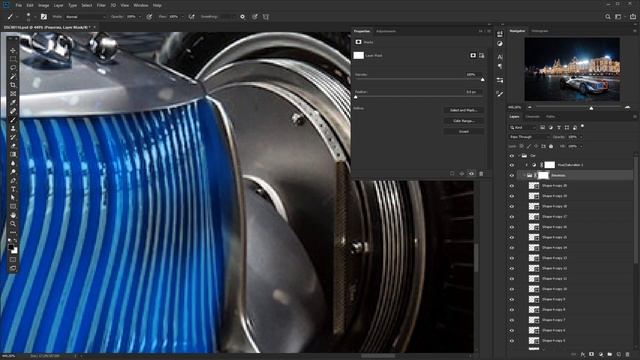Select the Clone Stamp tool
This screenshot has height=360, width=640.
click(x=13, y=128)
